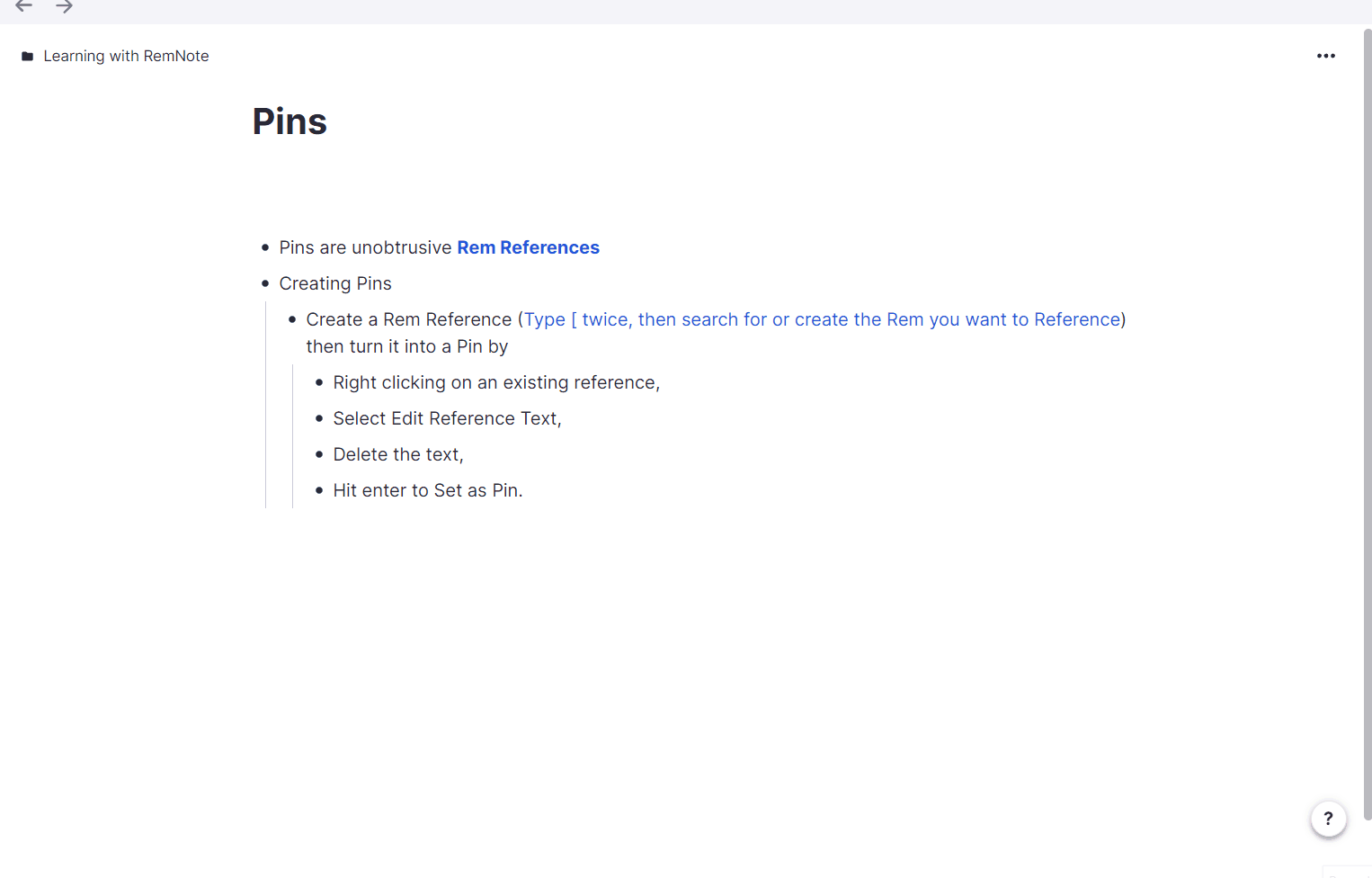Image resolution: width=1372 pixels, height=878 pixels.
Task: Click the vertical scrollbar on the right
Action: coord(1367,423)
